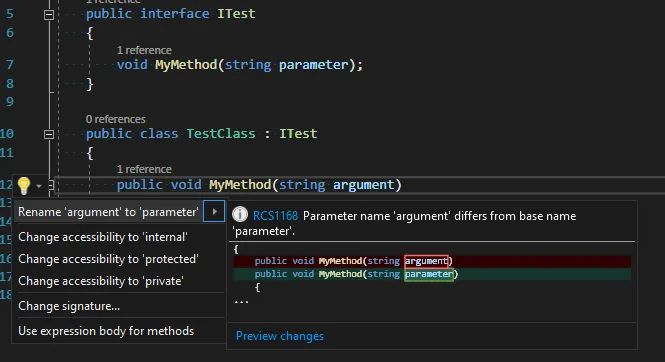Click MyMethod name on line 12
This screenshot has height=362, width=665.
click(x=240, y=185)
